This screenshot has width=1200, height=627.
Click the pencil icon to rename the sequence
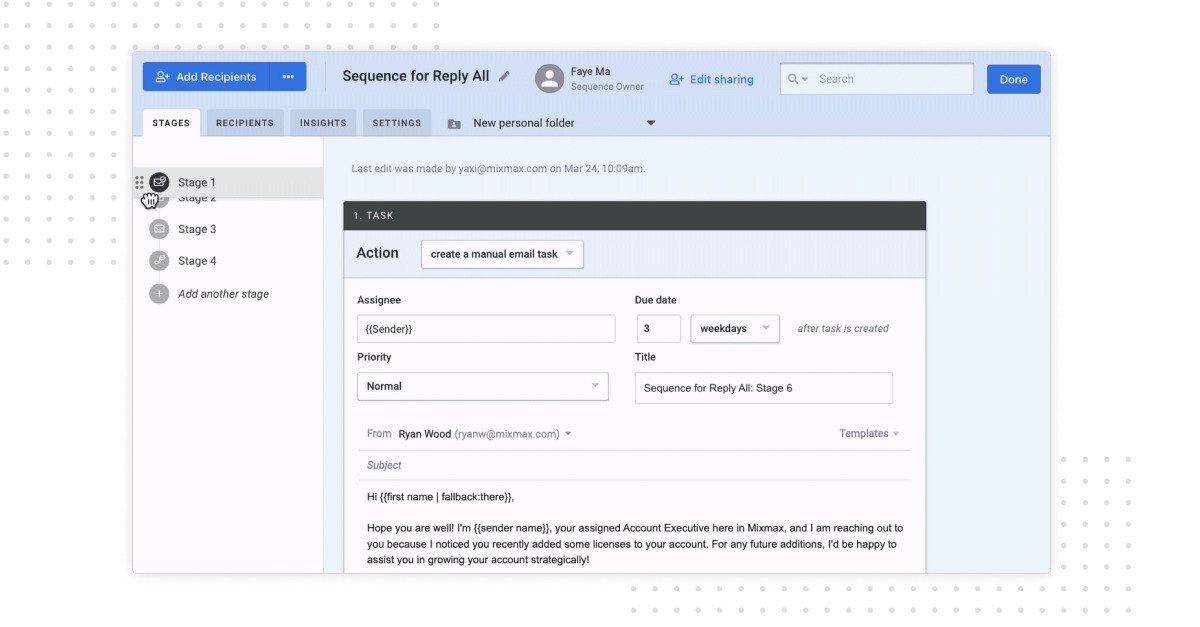pyautogui.click(x=504, y=75)
